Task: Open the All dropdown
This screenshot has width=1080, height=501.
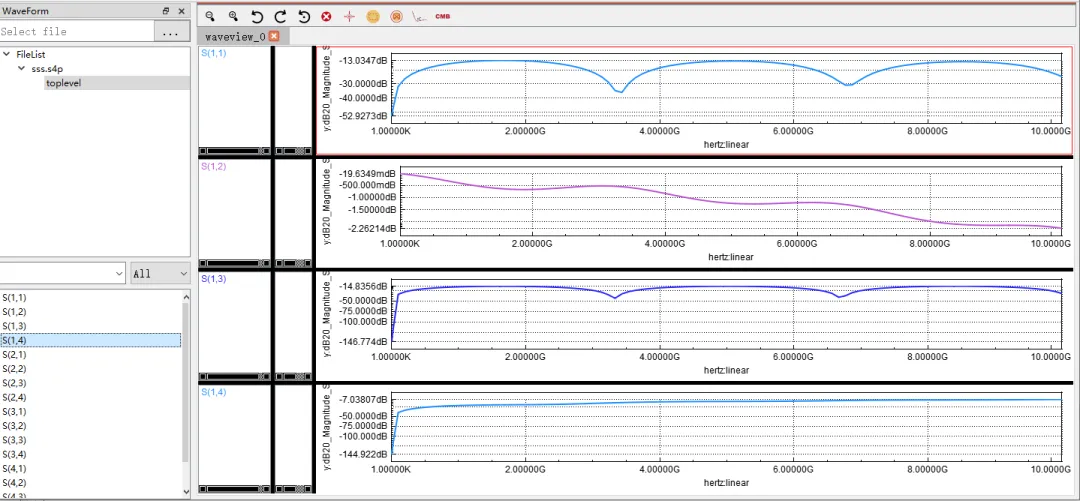Action: (160, 274)
